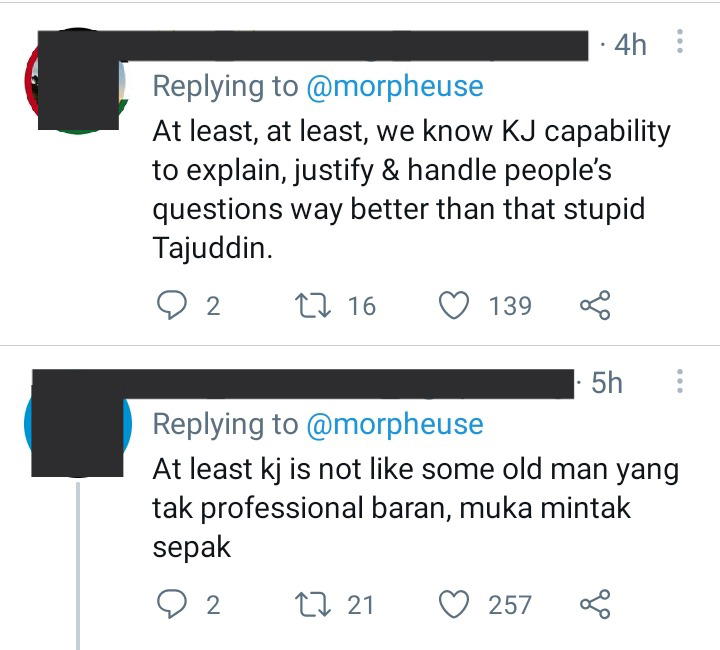Like the tweet with 139 likes
The image size is (720, 650).
point(454,305)
